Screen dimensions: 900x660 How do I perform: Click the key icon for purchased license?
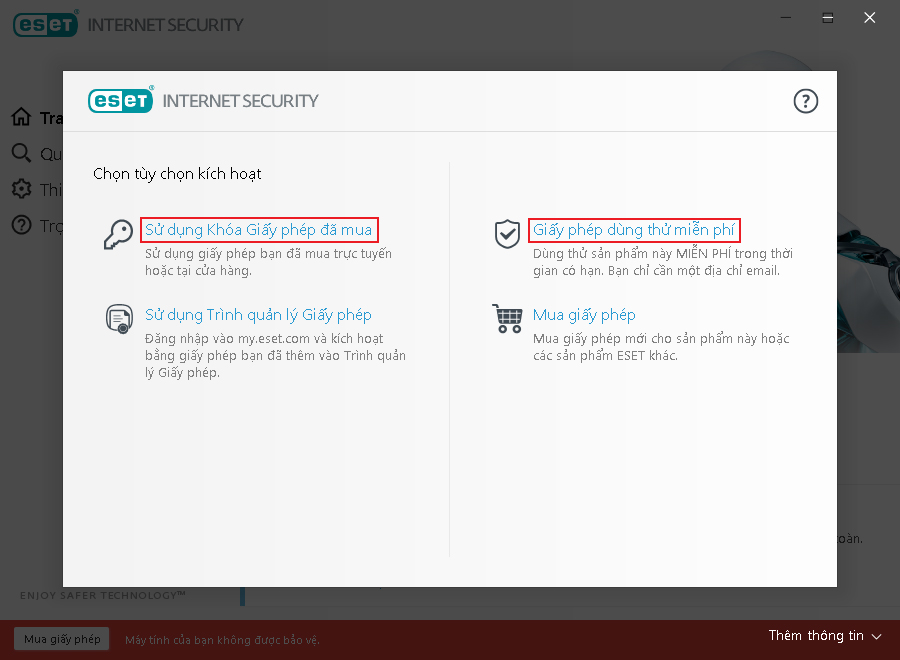click(x=118, y=234)
